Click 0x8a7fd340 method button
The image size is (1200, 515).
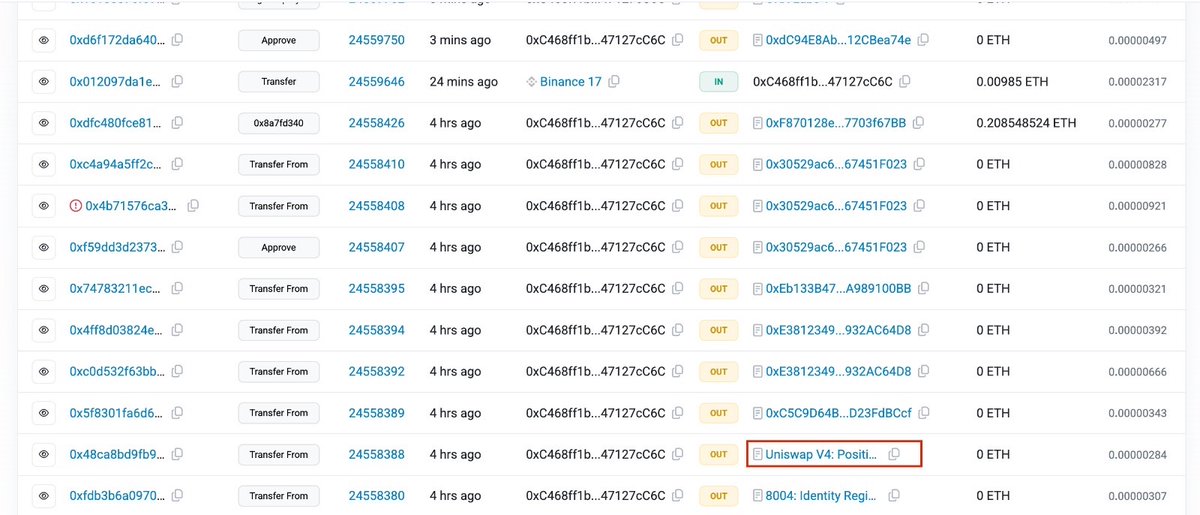tap(279, 123)
